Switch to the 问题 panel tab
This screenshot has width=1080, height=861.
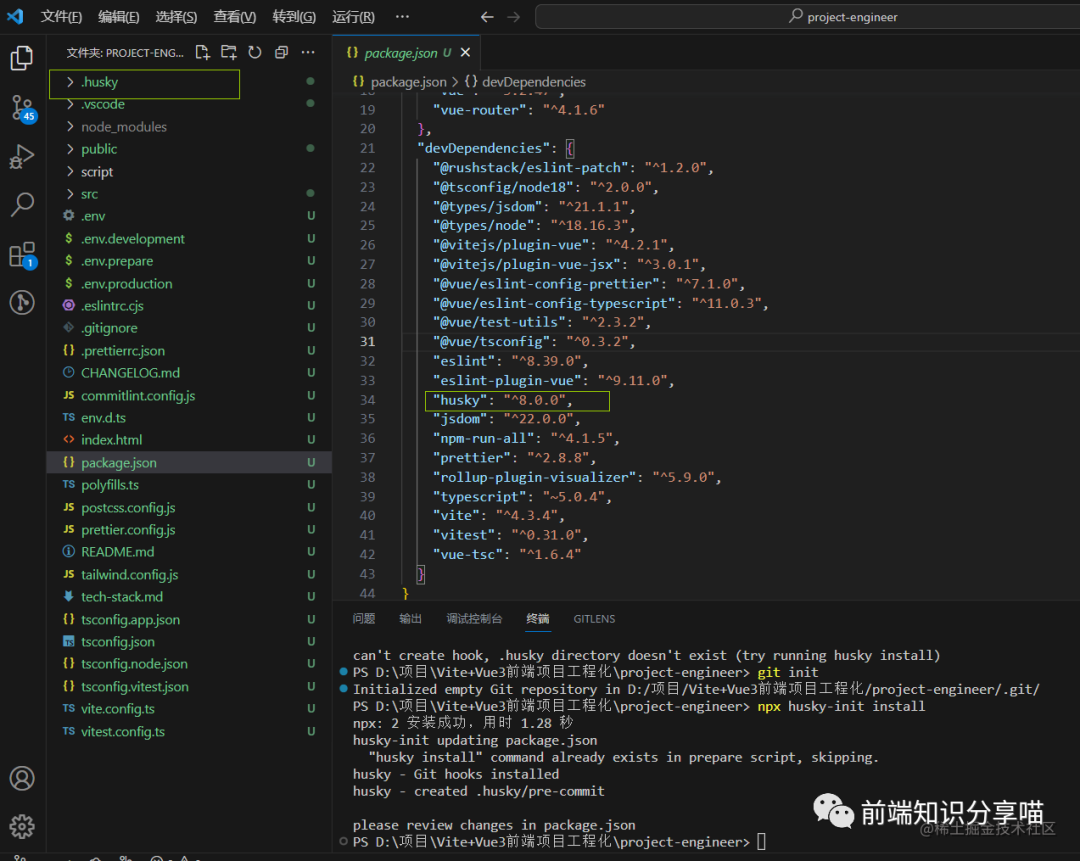(364, 619)
